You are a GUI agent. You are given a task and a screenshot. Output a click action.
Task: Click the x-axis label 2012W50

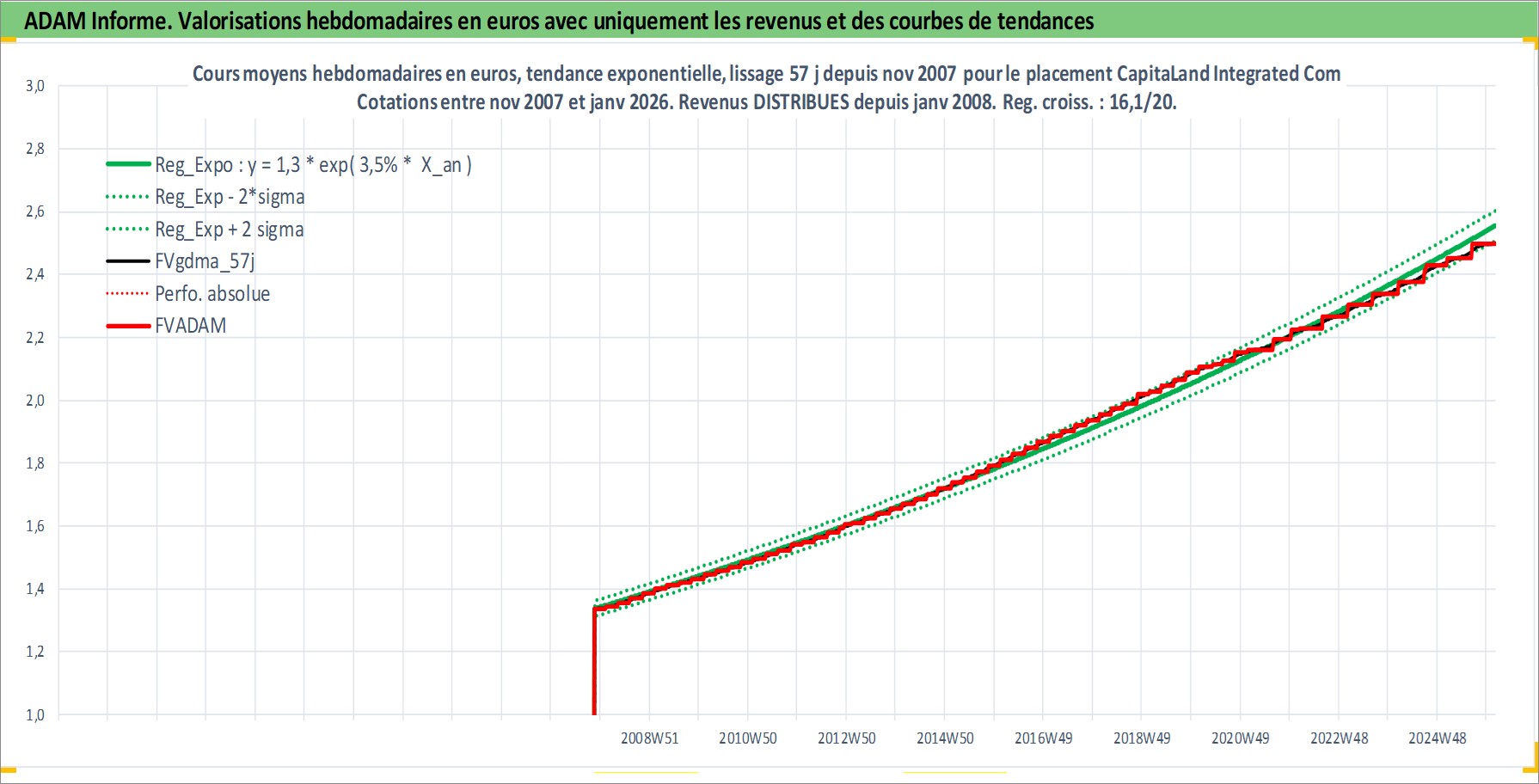847,738
